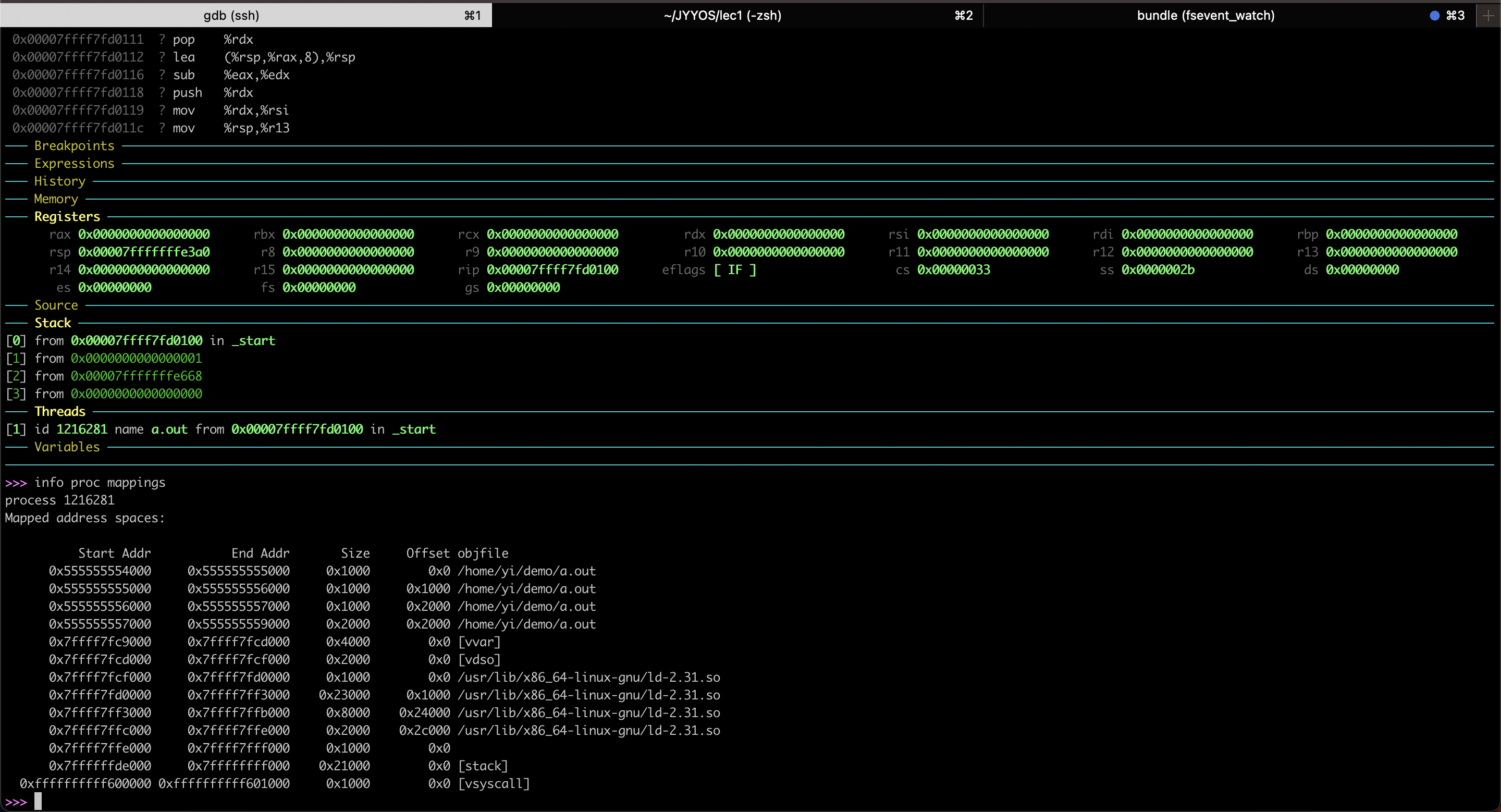
Task: Open a new terminal tab with plus button
Action: (1487, 15)
